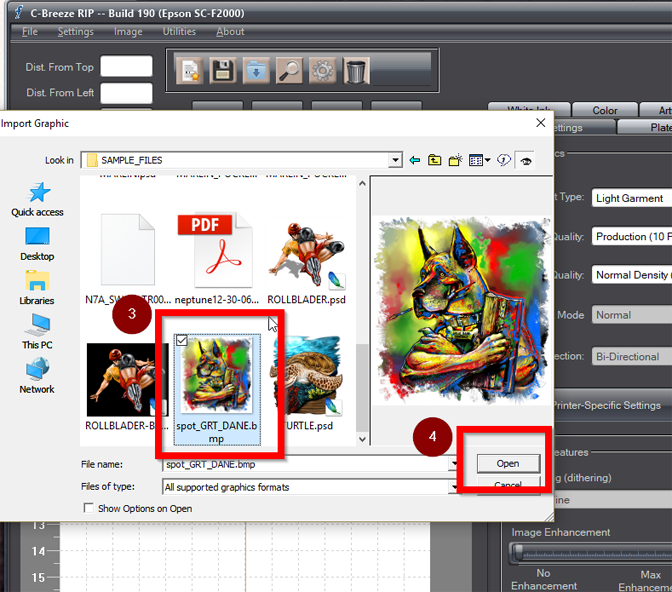Viewport: 672px width, 592px height.
Task: Select Network in places bar
Action: click(37, 376)
